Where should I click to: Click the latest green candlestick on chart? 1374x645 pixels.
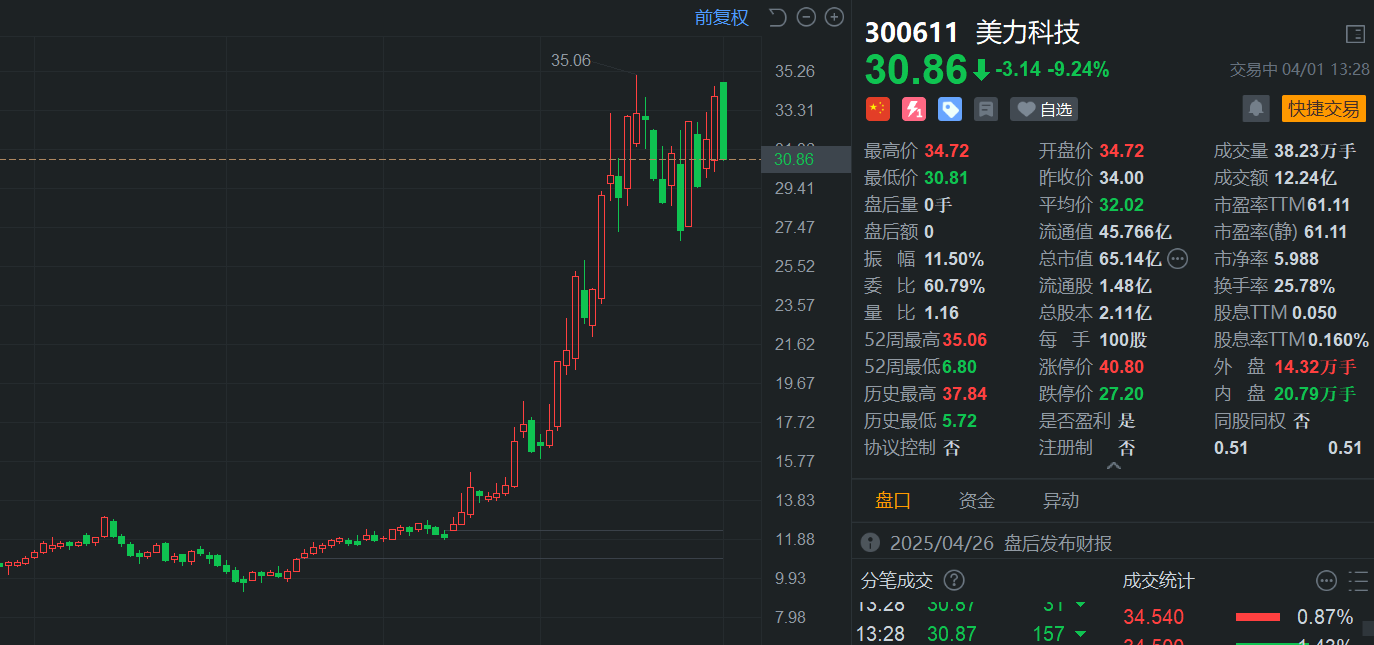click(x=723, y=121)
